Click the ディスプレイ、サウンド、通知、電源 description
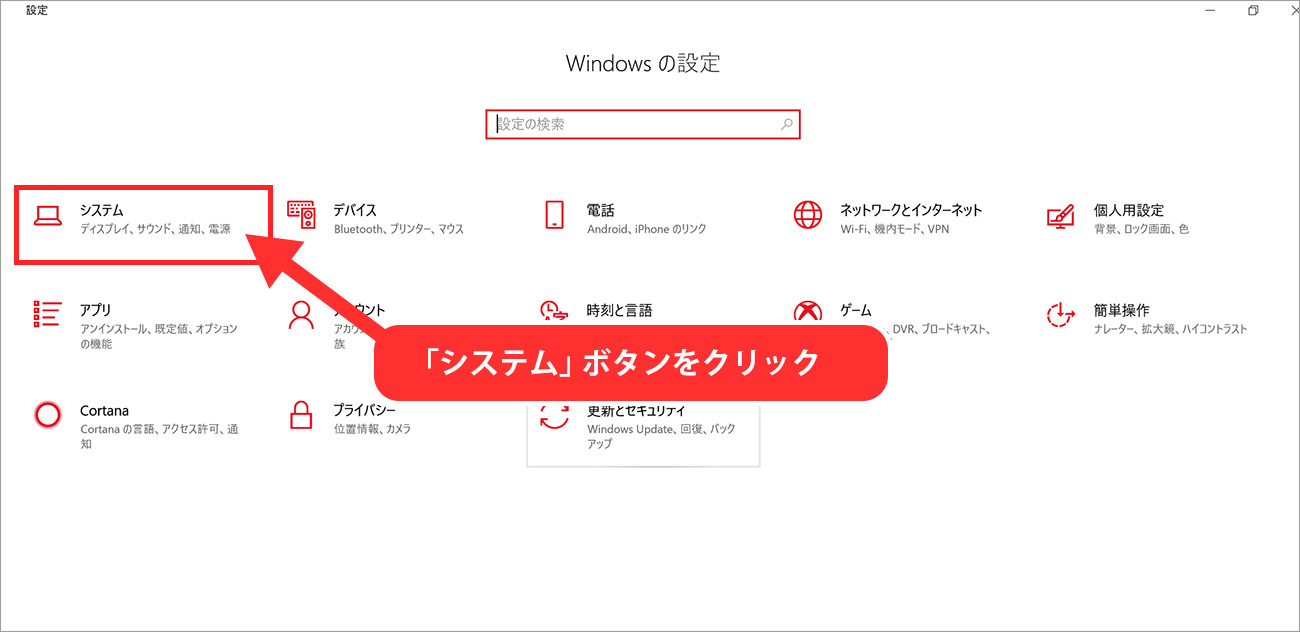The height and width of the screenshot is (632, 1300). tap(155, 229)
